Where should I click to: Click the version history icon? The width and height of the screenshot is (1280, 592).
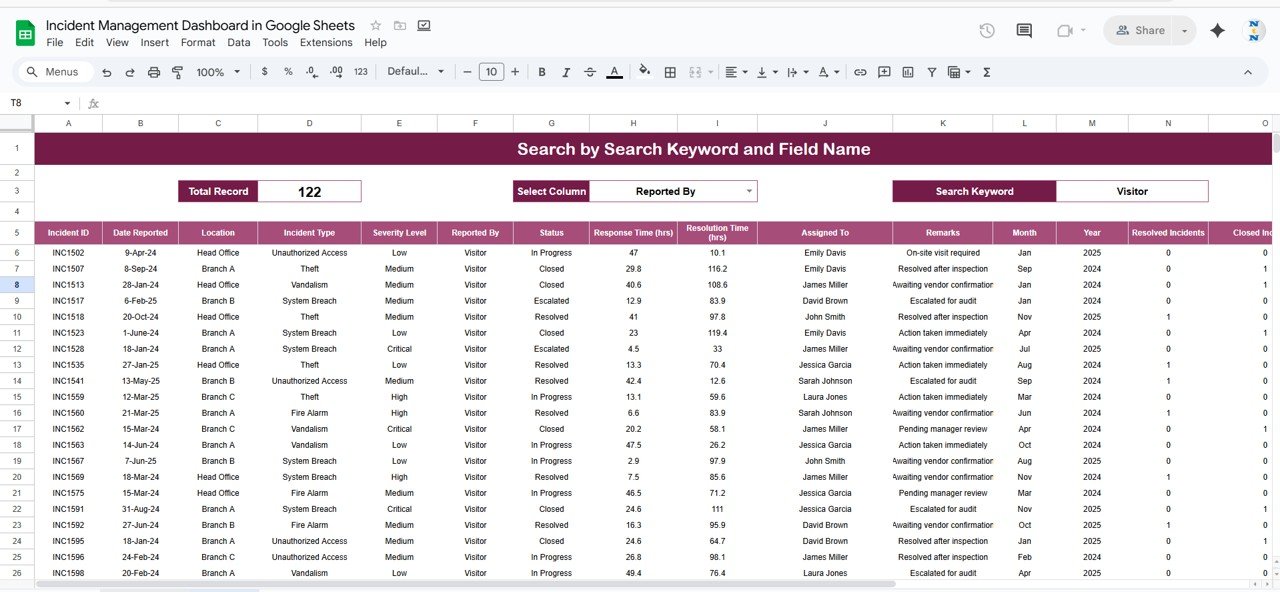pos(986,31)
